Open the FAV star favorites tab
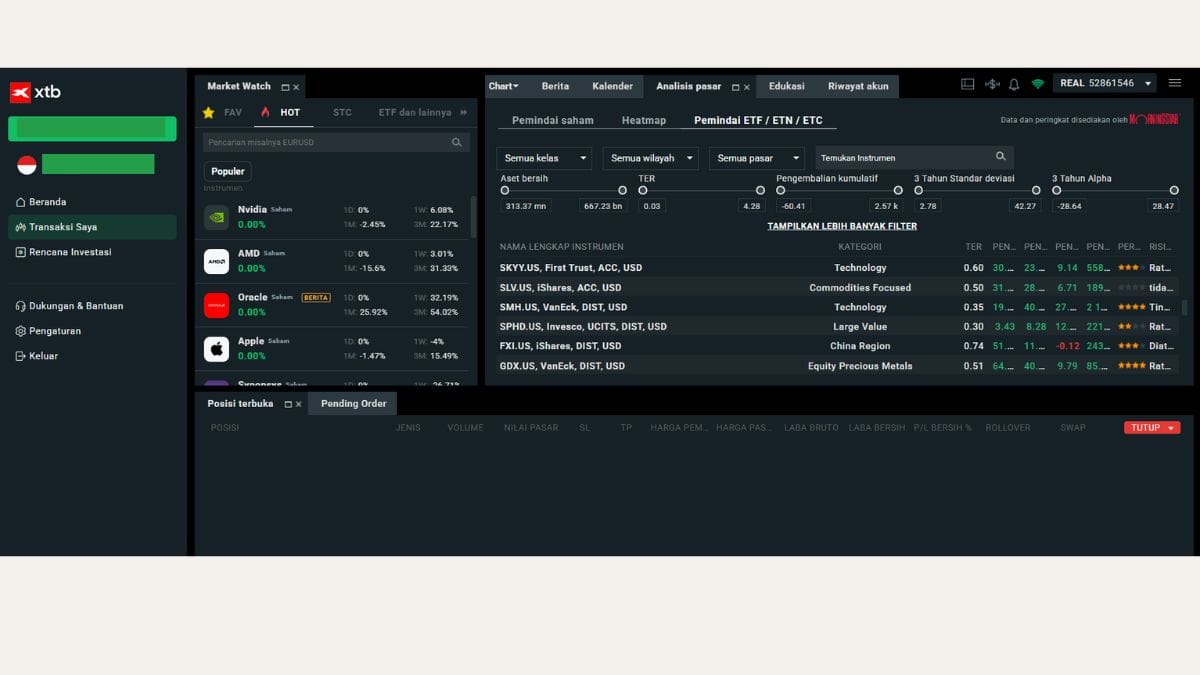 point(222,113)
